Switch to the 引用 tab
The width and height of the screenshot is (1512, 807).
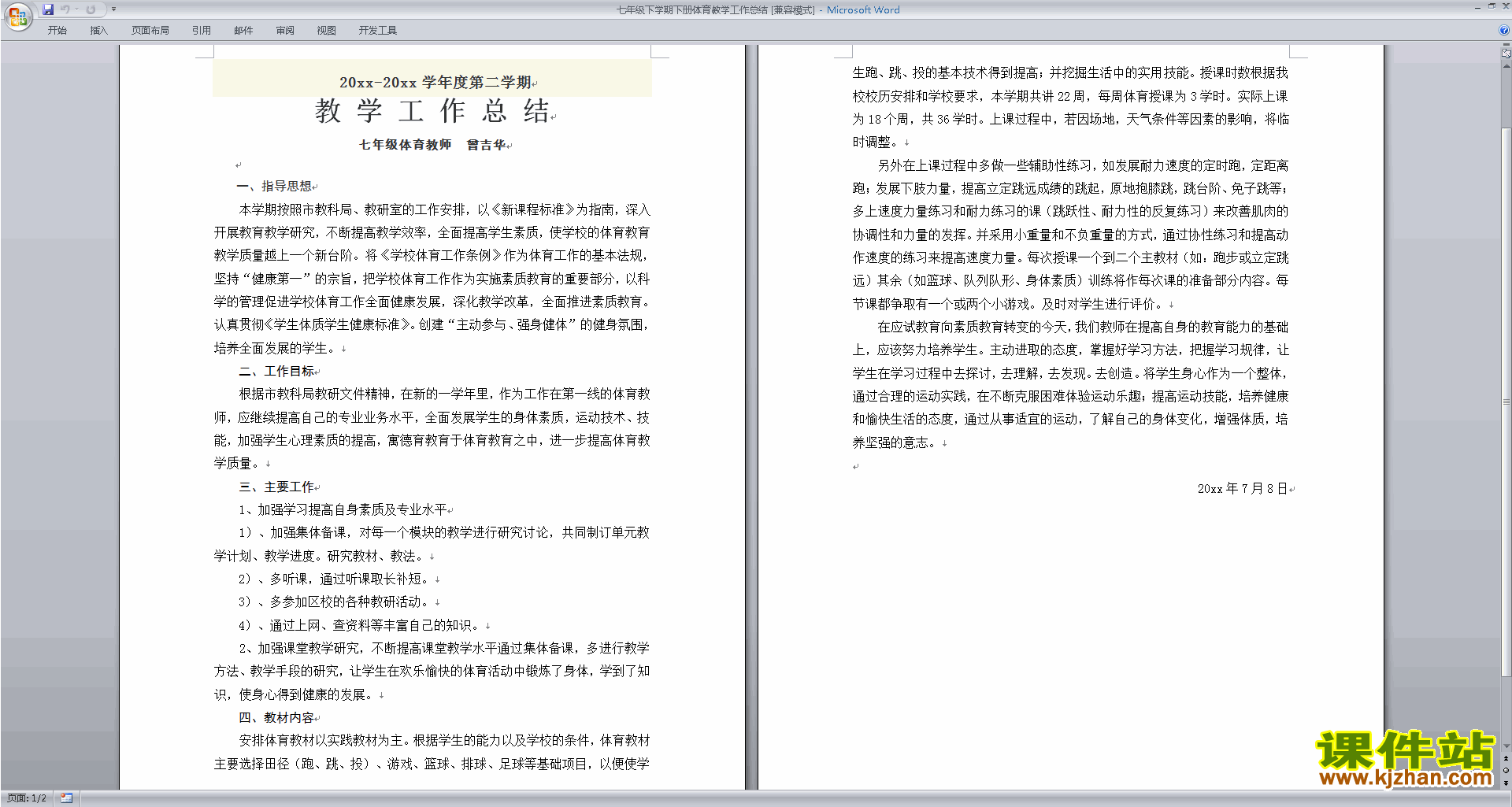[x=202, y=31]
